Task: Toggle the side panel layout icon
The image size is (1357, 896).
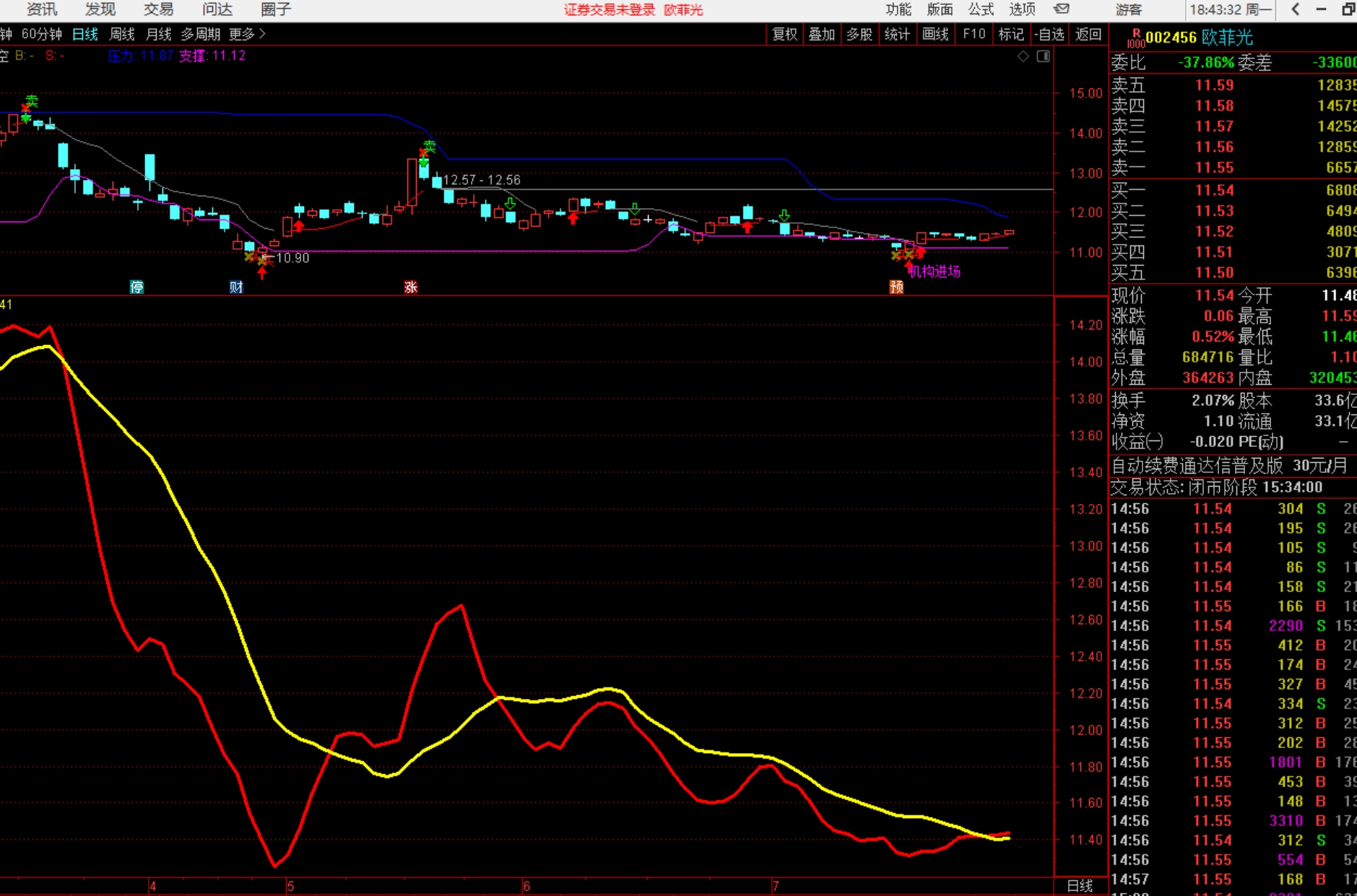Action: point(1044,56)
